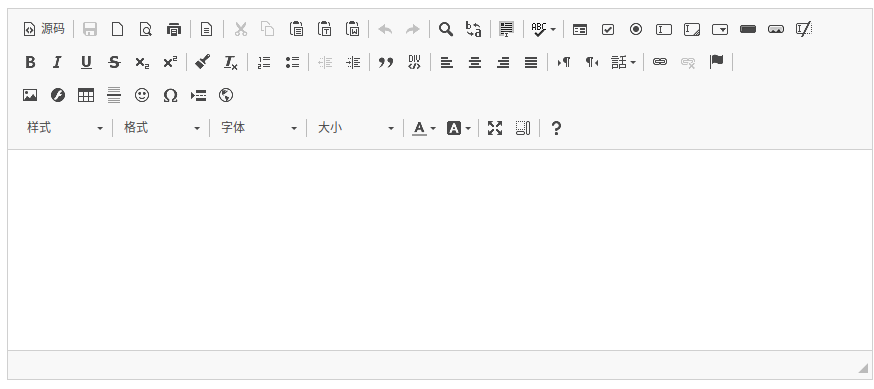Toggle strikethrough formatting
The image size is (874, 389).
[114, 62]
